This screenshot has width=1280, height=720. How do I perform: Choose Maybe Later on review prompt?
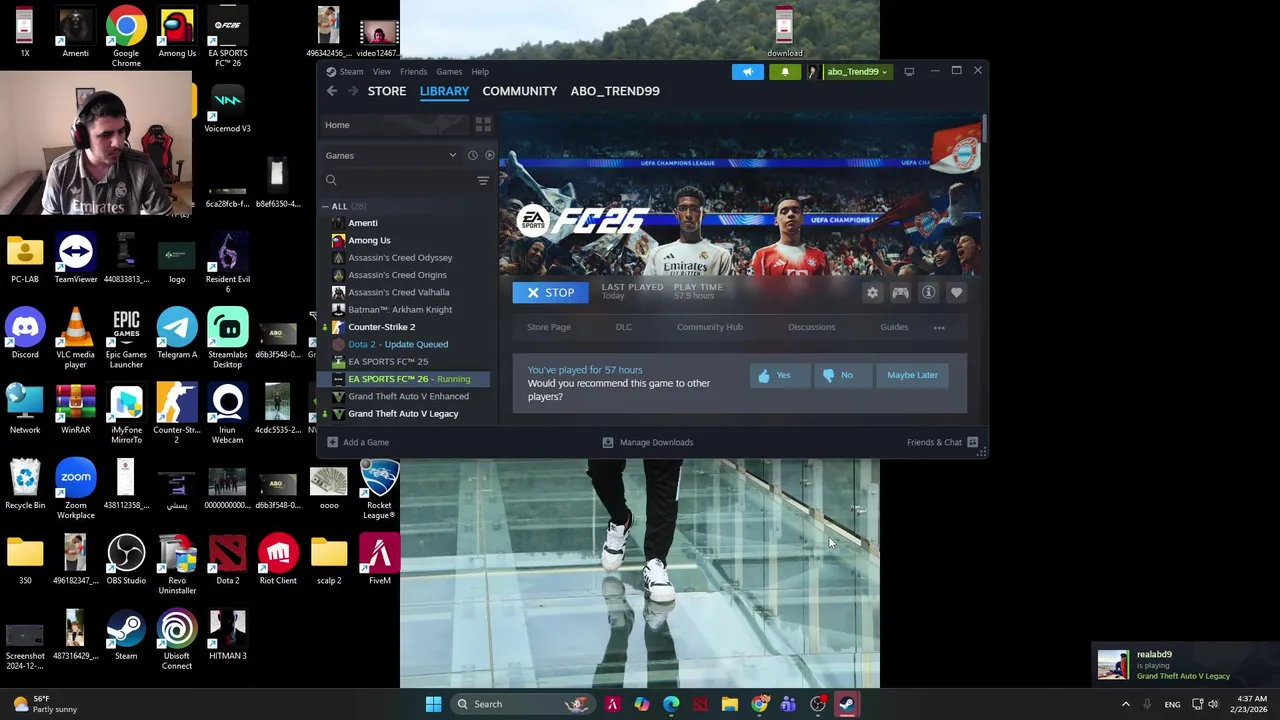tap(912, 375)
